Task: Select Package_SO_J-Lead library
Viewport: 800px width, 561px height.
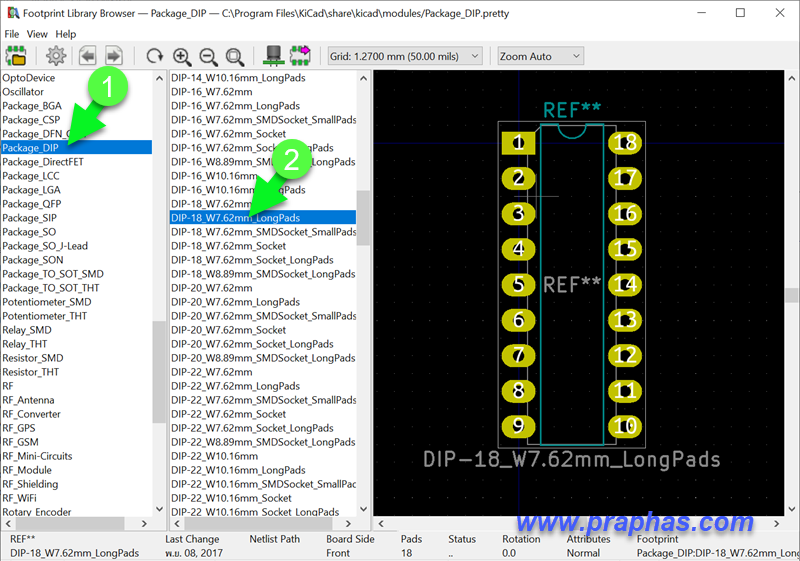Action: click(45, 246)
